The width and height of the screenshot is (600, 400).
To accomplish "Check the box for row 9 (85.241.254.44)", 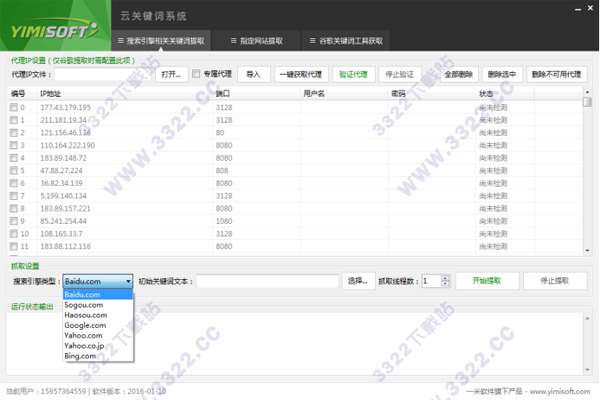I will [14, 221].
